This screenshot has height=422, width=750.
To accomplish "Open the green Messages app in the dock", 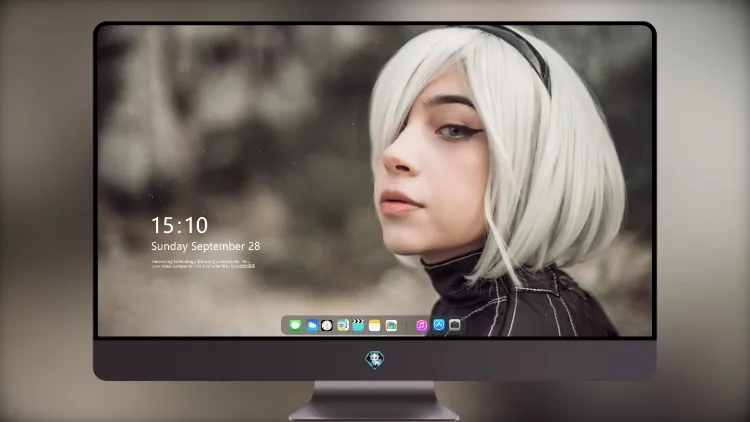I will pos(295,325).
